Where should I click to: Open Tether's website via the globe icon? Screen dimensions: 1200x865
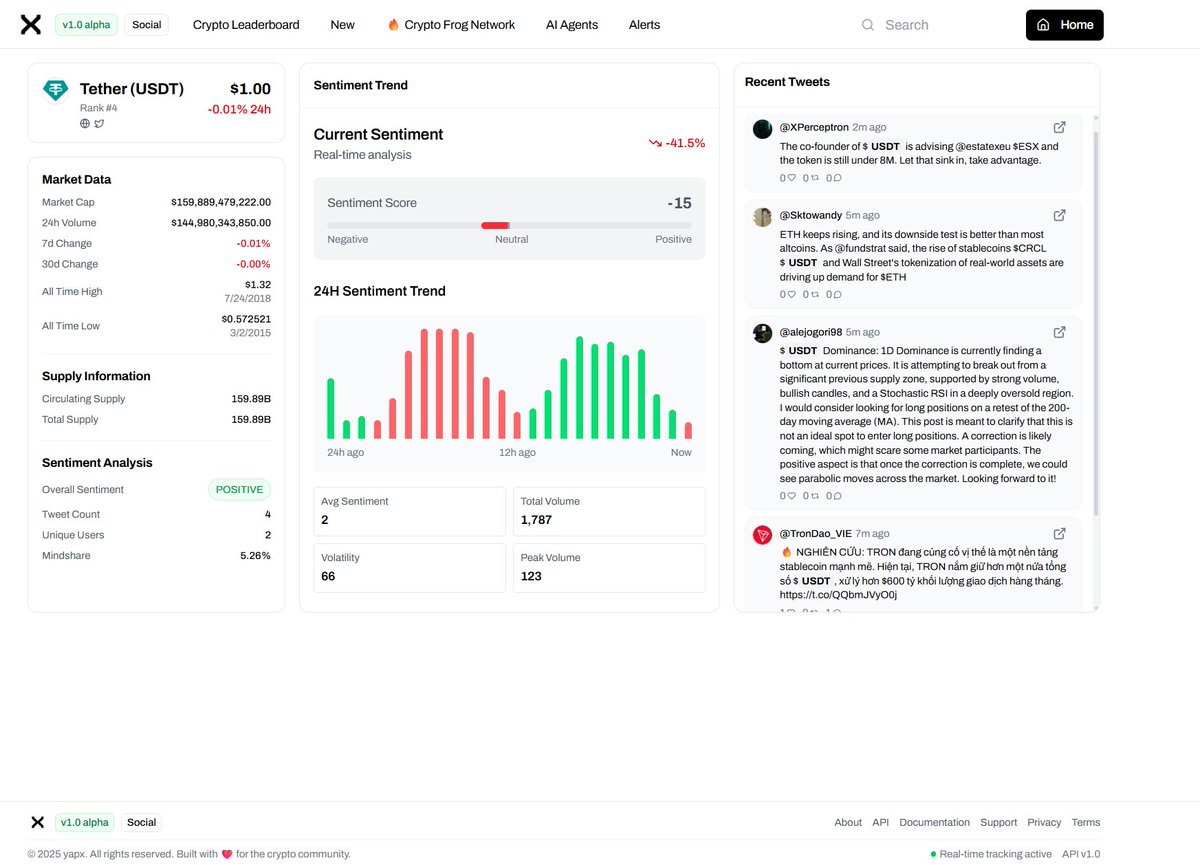click(85, 124)
